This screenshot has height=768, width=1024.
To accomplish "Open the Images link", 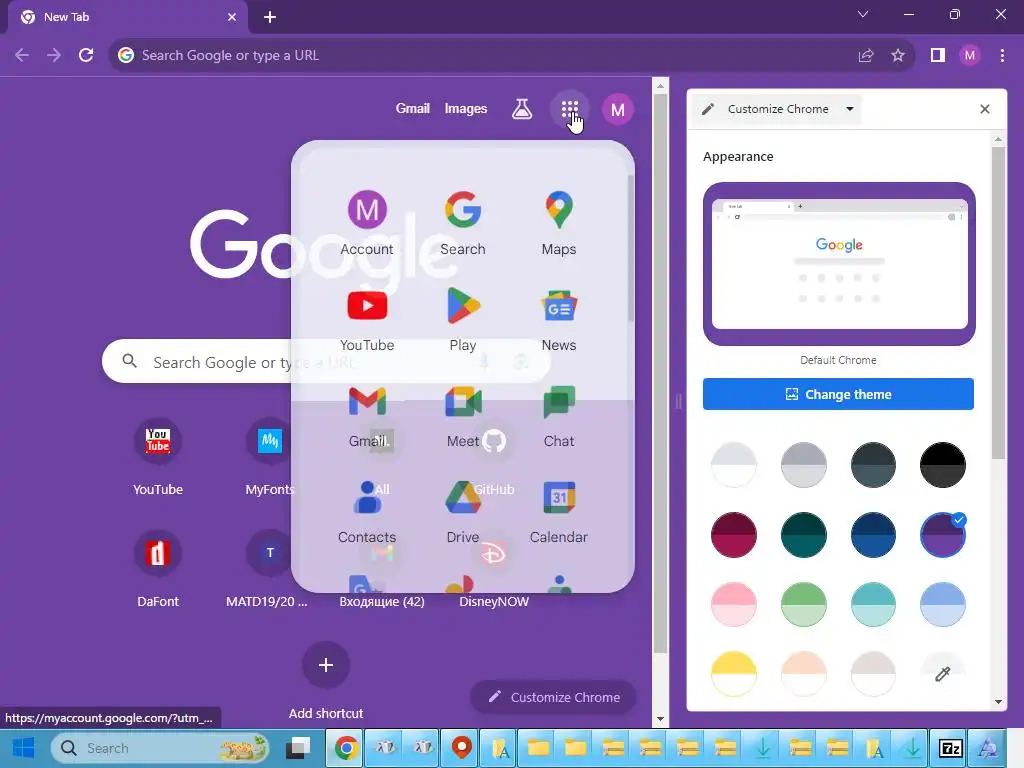I will coord(466,108).
